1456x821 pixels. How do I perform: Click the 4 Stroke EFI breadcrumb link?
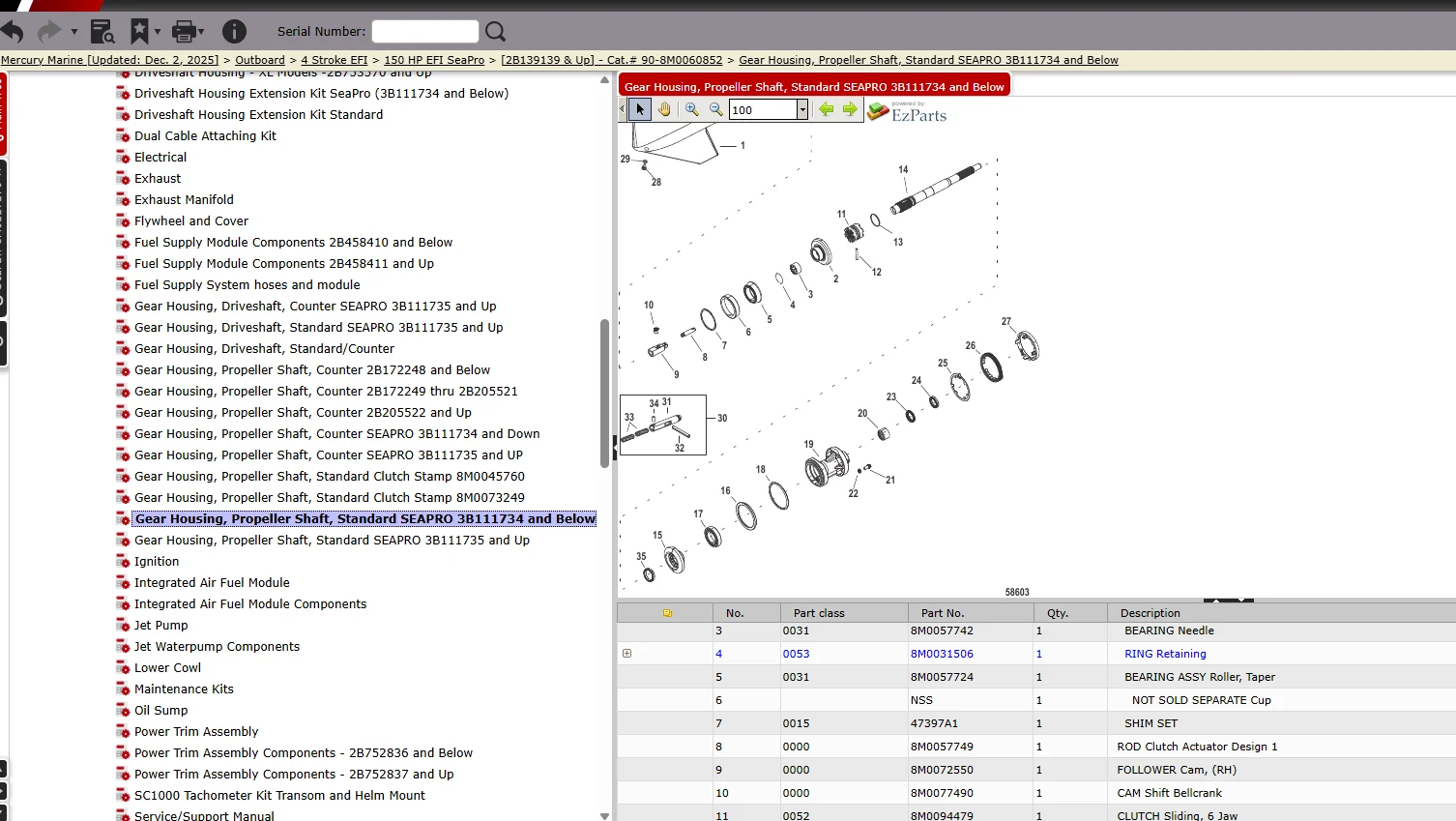[x=335, y=60]
